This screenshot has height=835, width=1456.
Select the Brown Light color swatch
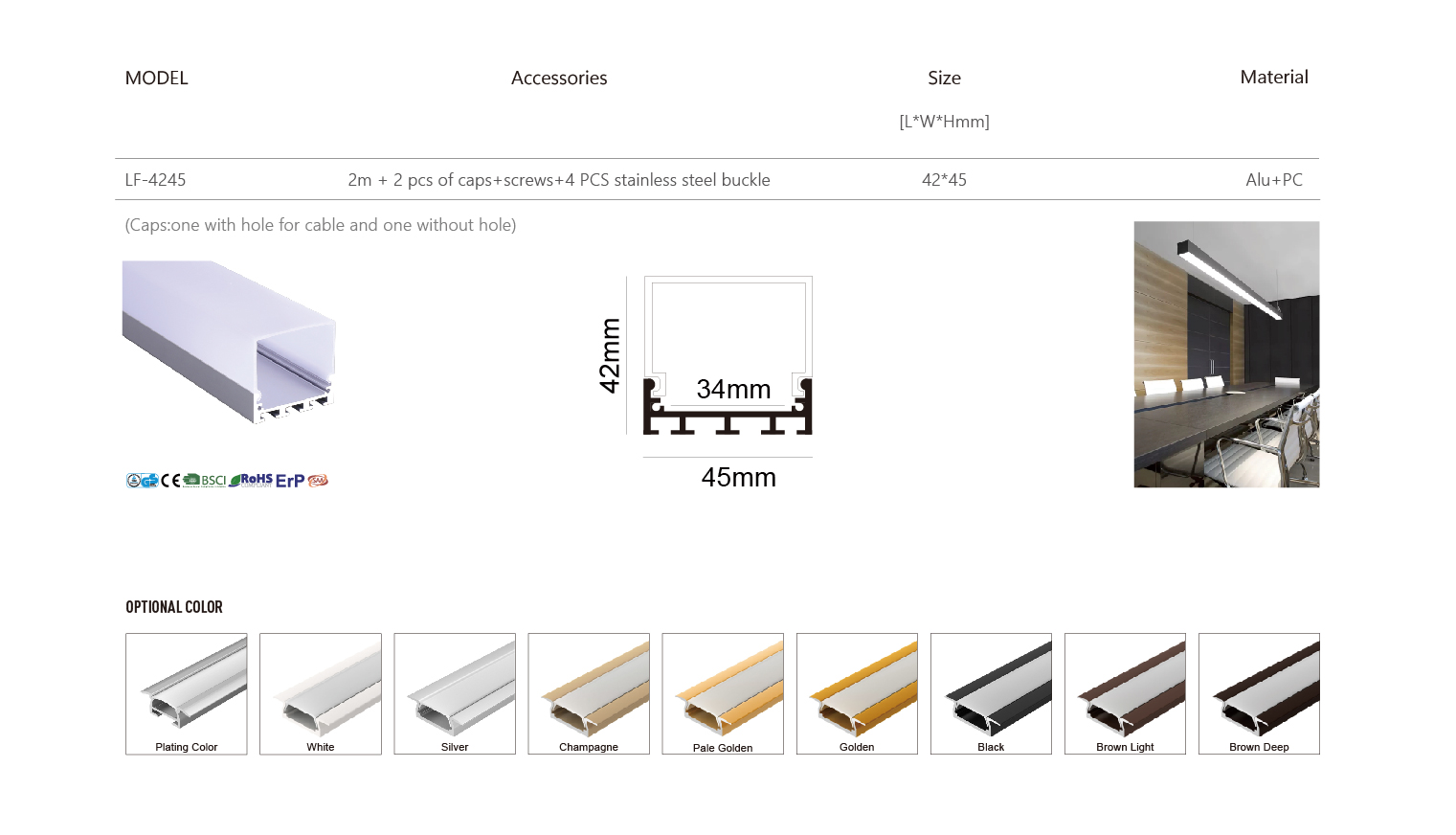[1125, 694]
